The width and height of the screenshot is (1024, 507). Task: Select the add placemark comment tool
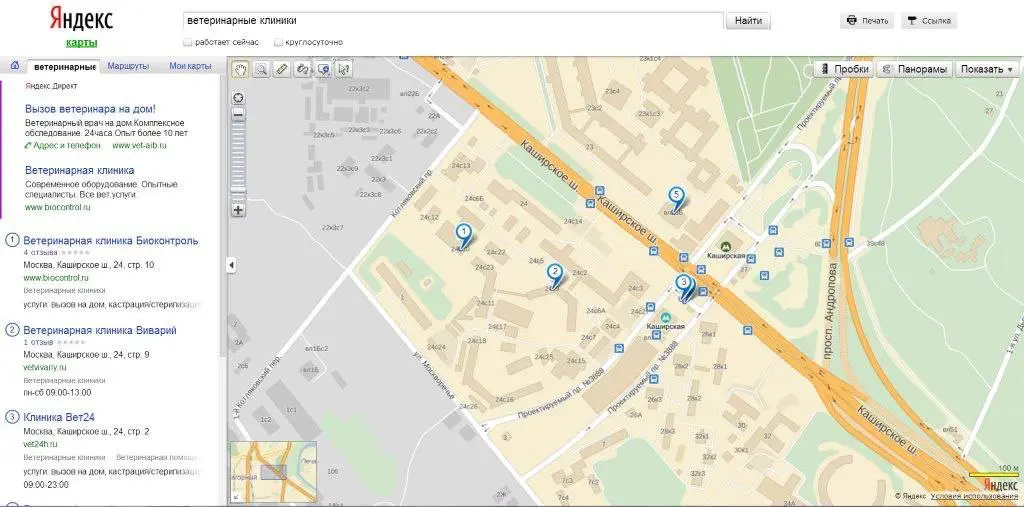pyautogui.click(x=323, y=69)
